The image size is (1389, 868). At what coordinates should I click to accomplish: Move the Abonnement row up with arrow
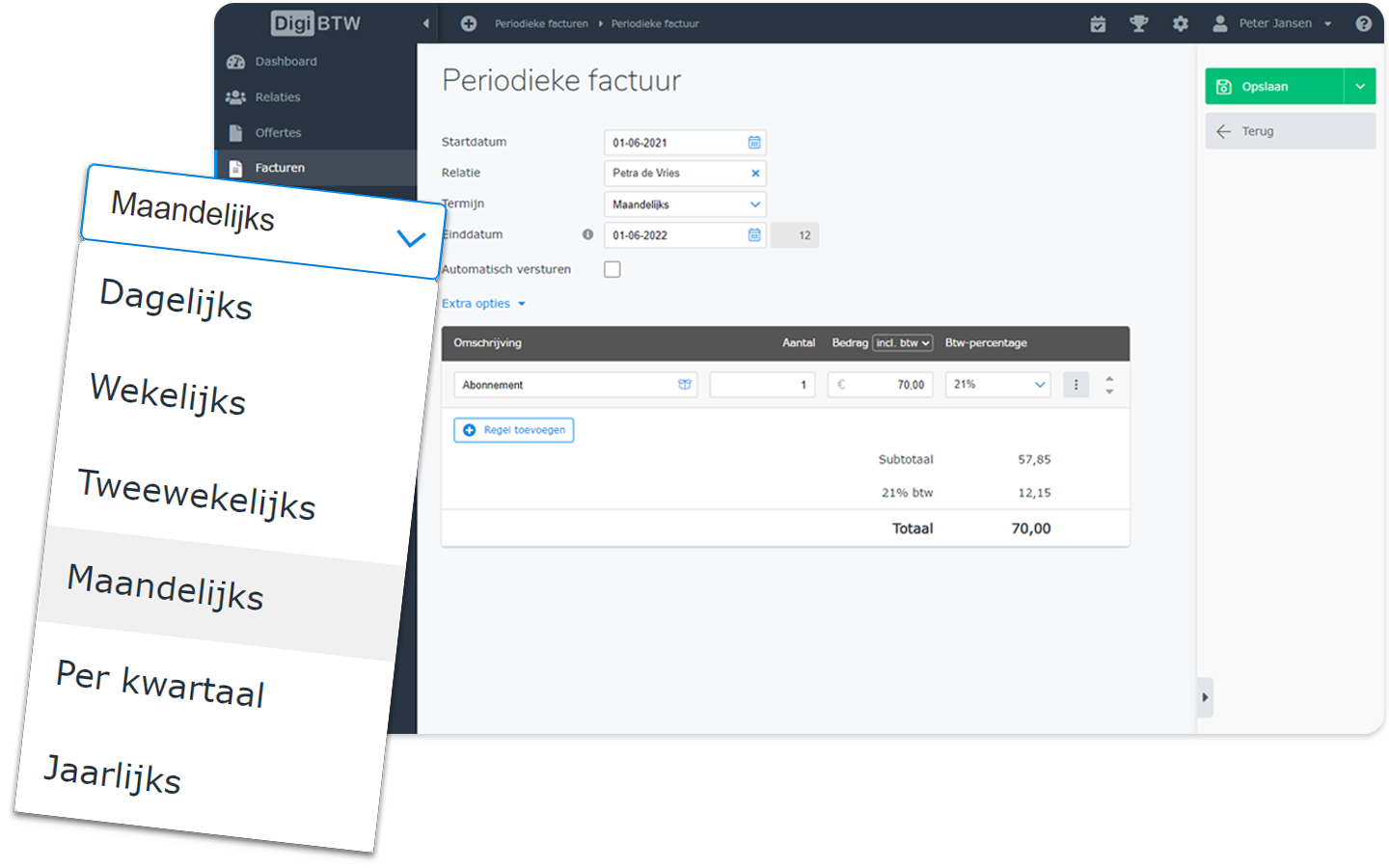coord(1109,379)
